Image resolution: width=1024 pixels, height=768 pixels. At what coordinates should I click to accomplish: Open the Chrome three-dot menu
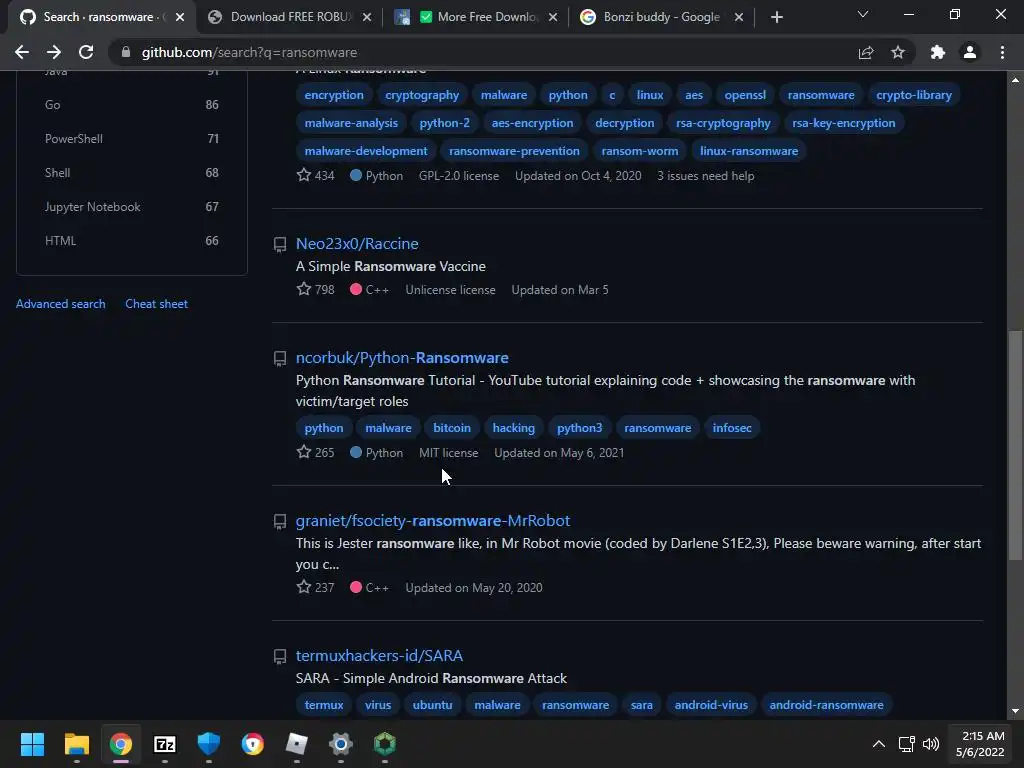coord(1002,52)
